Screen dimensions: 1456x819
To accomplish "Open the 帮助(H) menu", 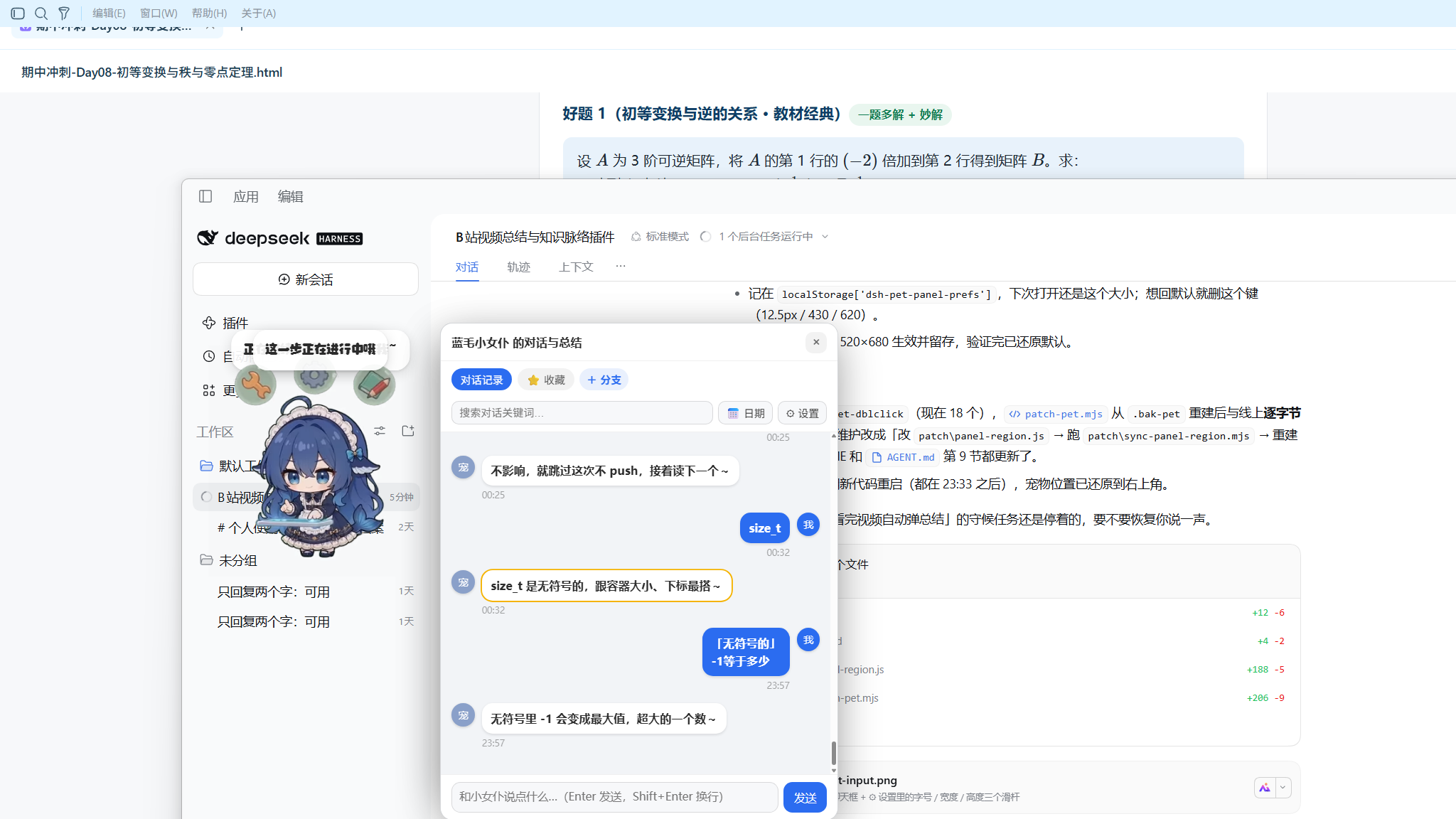I will coord(209,13).
